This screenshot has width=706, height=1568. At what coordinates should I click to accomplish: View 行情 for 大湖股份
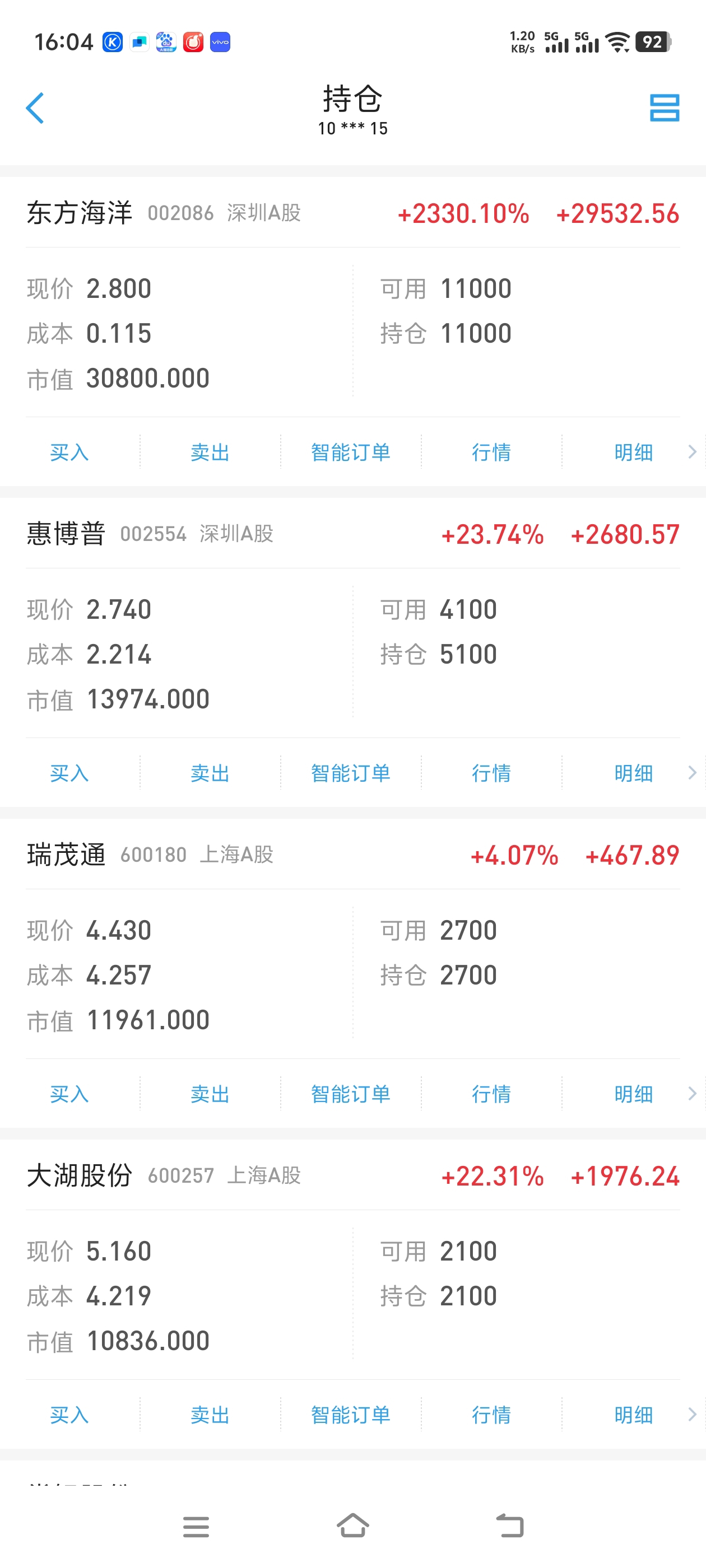click(x=491, y=1415)
